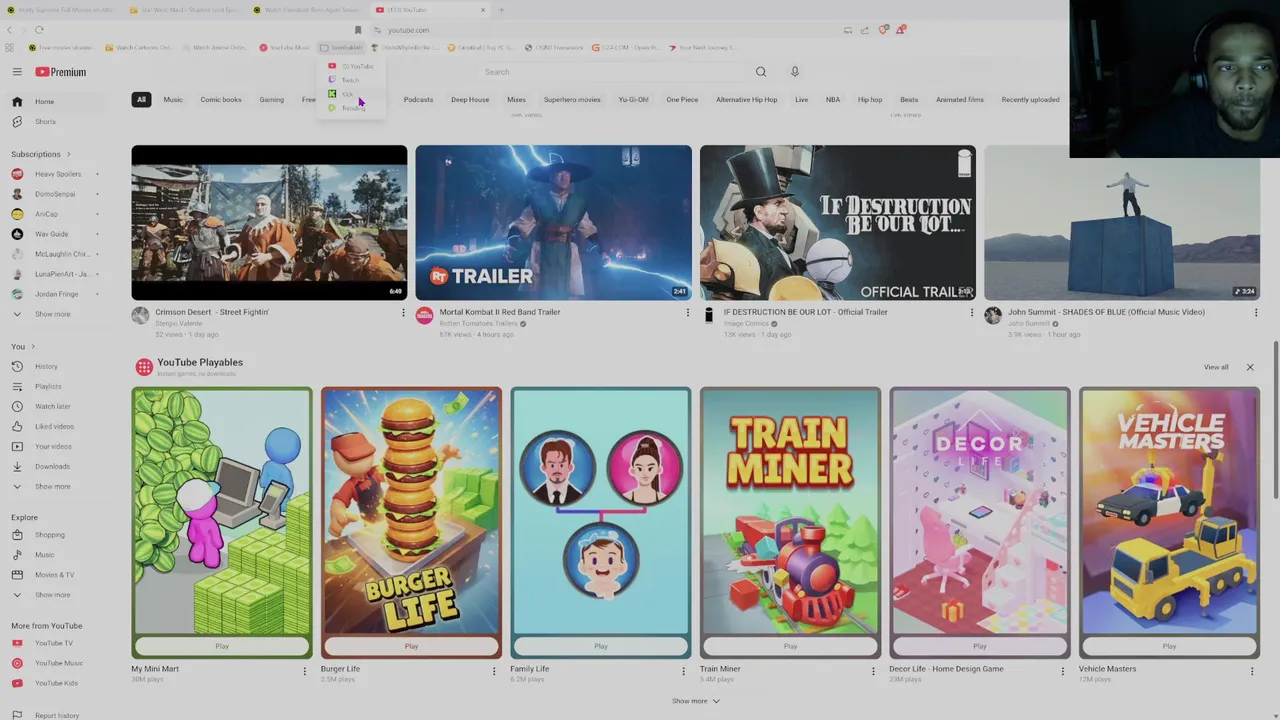Play the Vehicle Masters game
The image size is (1280, 720).
(x=1169, y=646)
